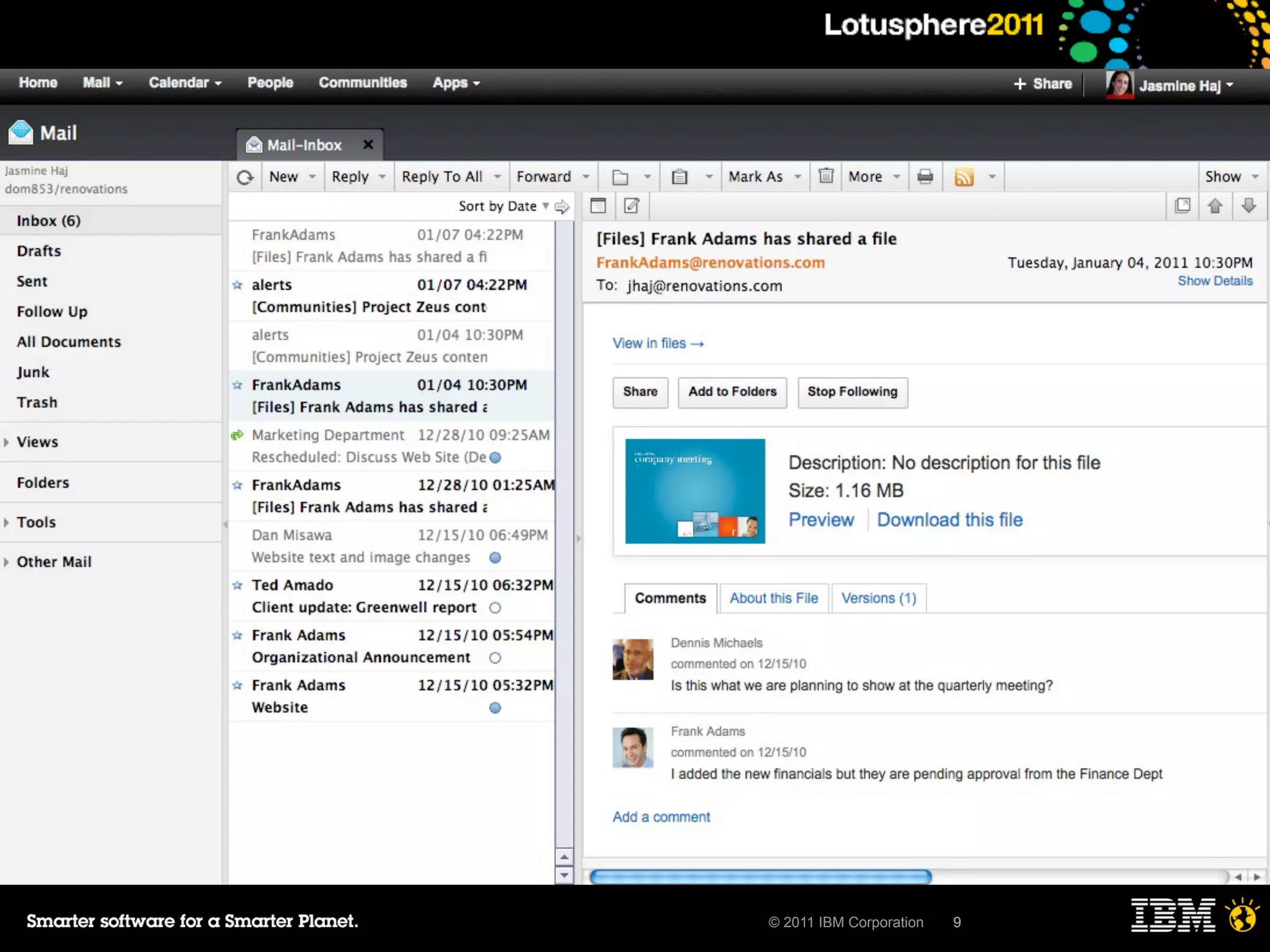Click star icon on Ted Amado message

tap(237, 585)
